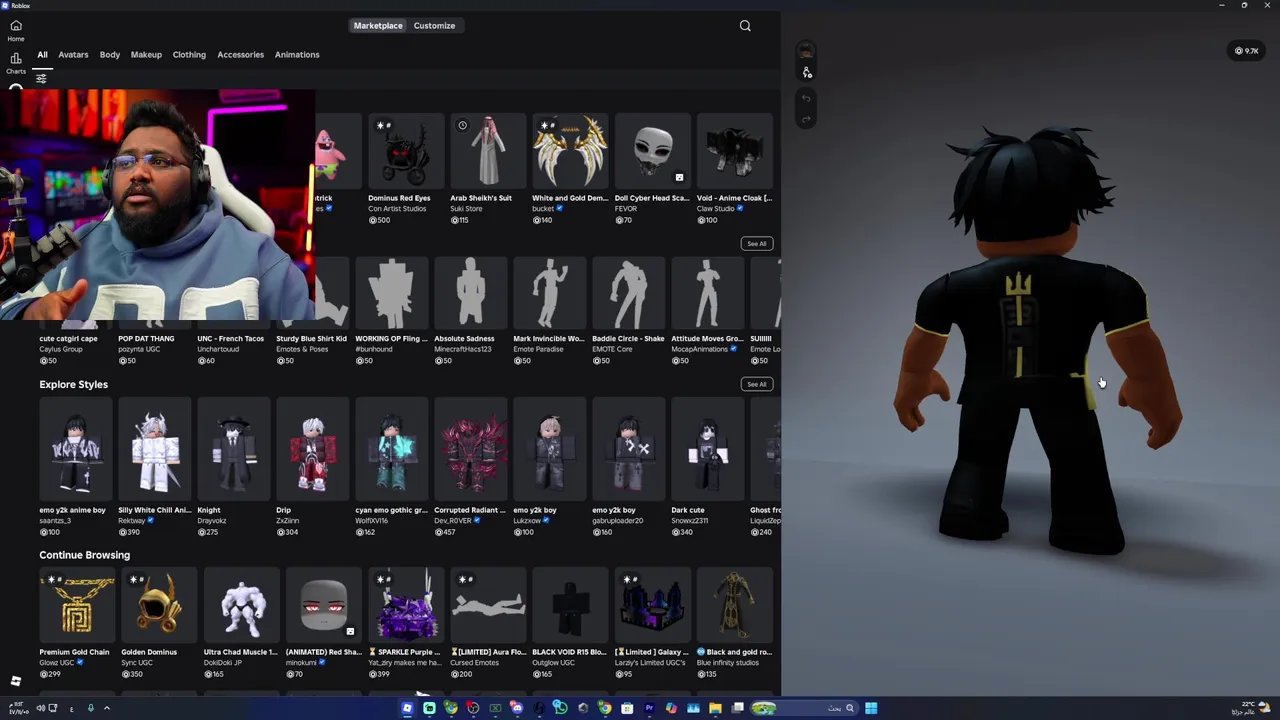
Task: Open the Robux balance 9.7K
Action: (1247, 51)
